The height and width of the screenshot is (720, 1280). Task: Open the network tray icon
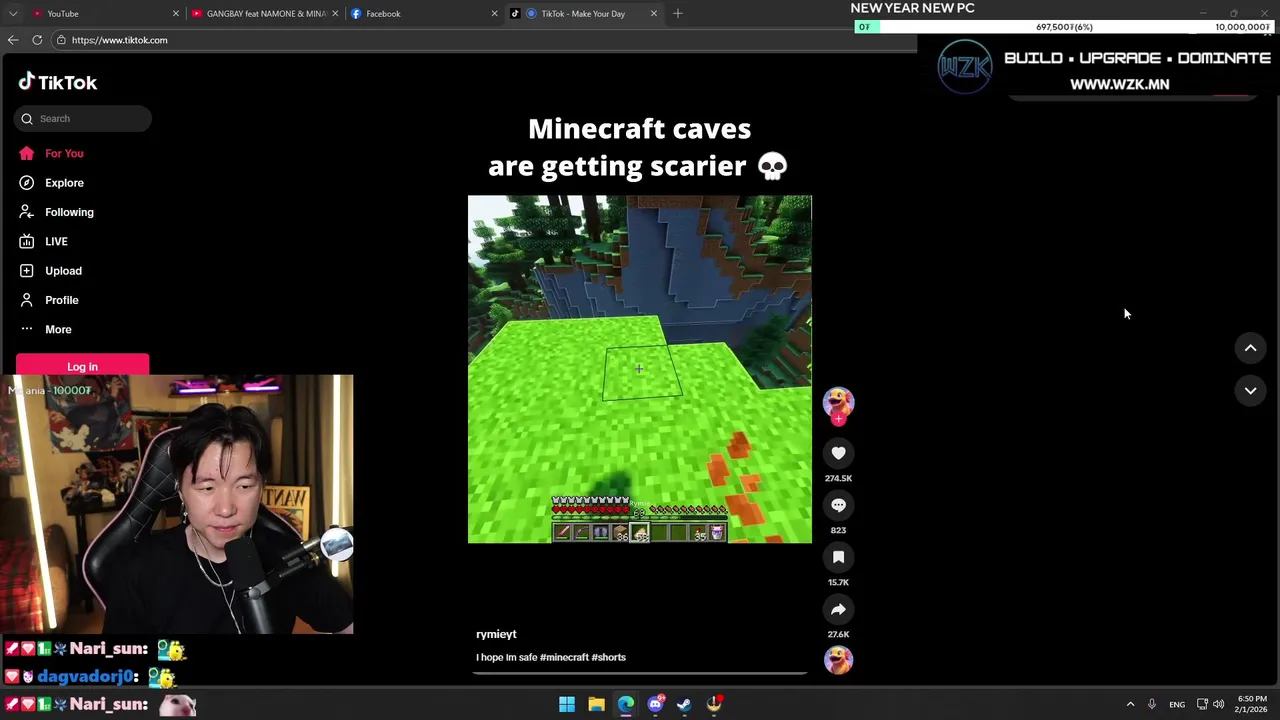tap(1203, 704)
